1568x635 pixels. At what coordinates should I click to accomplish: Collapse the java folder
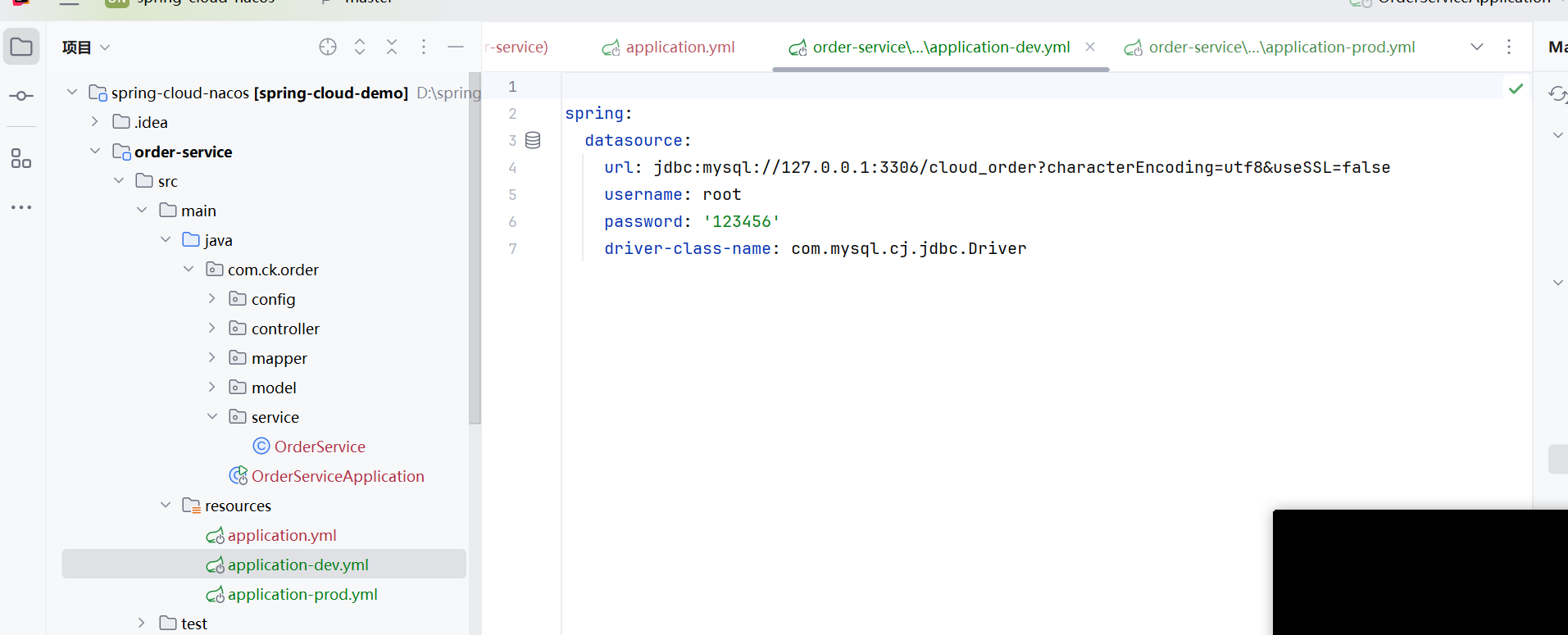[x=166, y=239]
